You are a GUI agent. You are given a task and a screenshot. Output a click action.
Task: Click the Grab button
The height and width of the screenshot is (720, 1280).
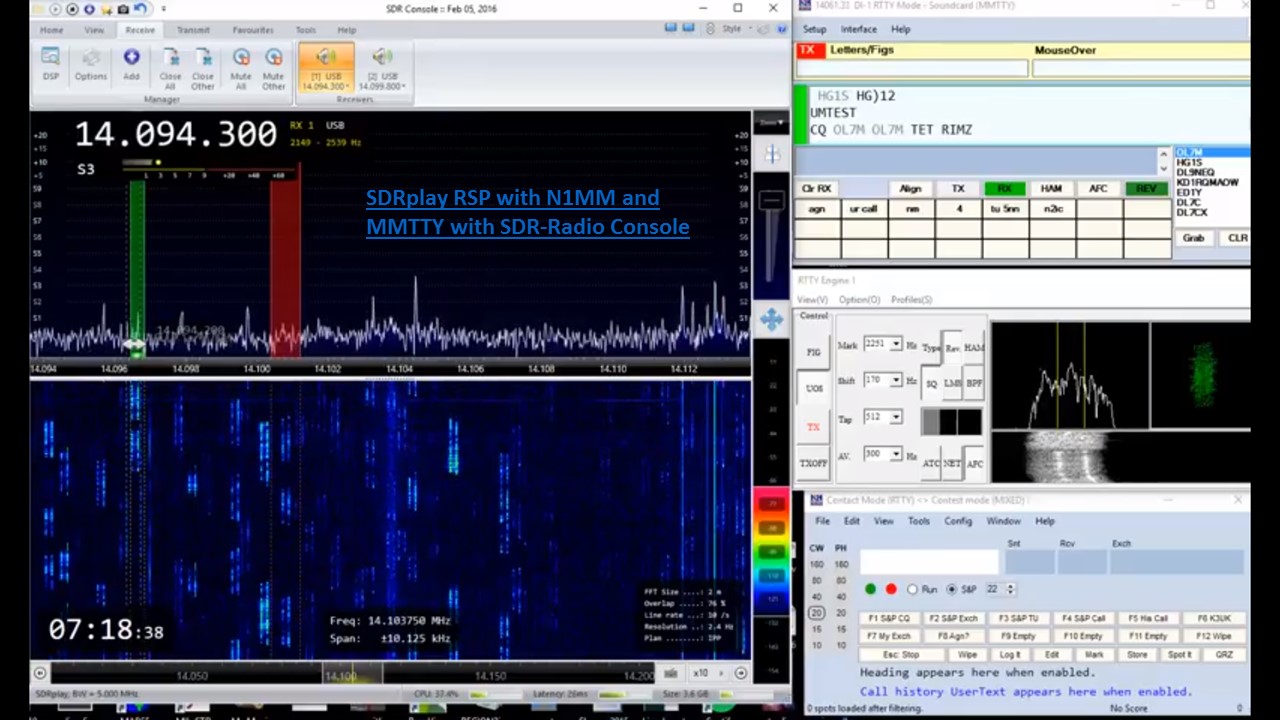coord(1194,238)
